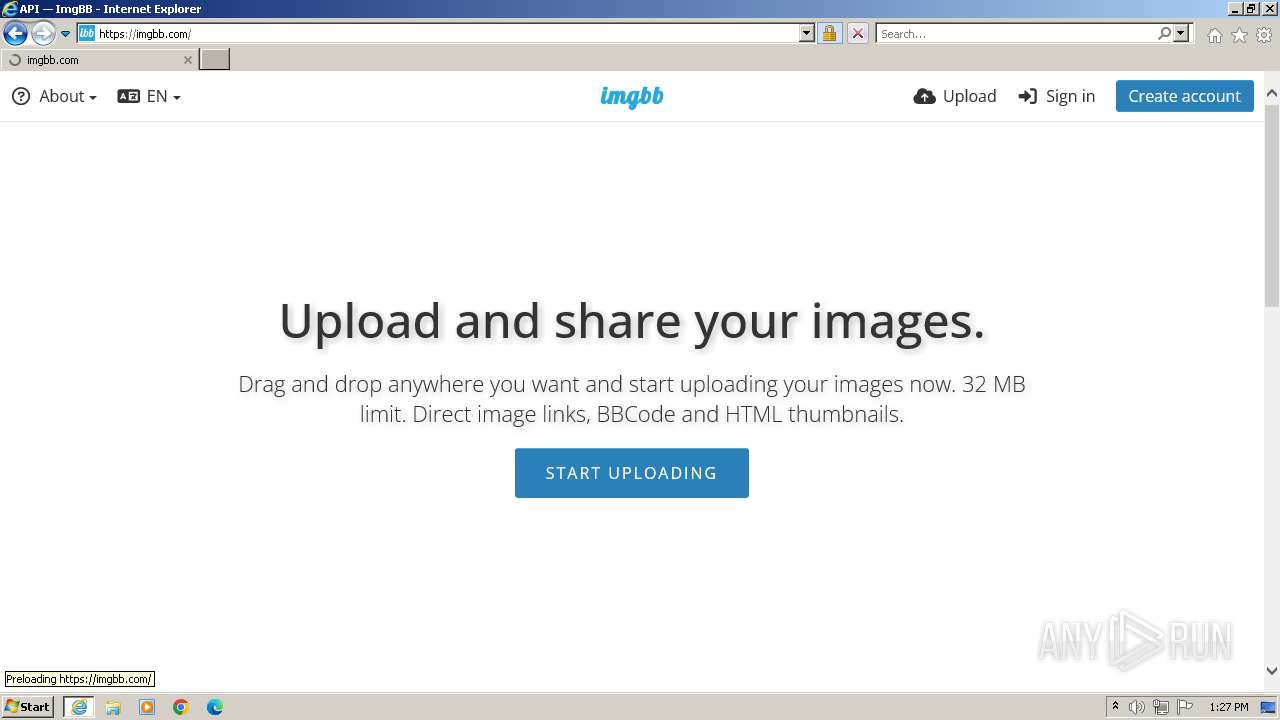Click the page scrollbar down arrow
The height and width of the screenshot is (720, 1280).
pyautogui.click(x=1272, y=672)
